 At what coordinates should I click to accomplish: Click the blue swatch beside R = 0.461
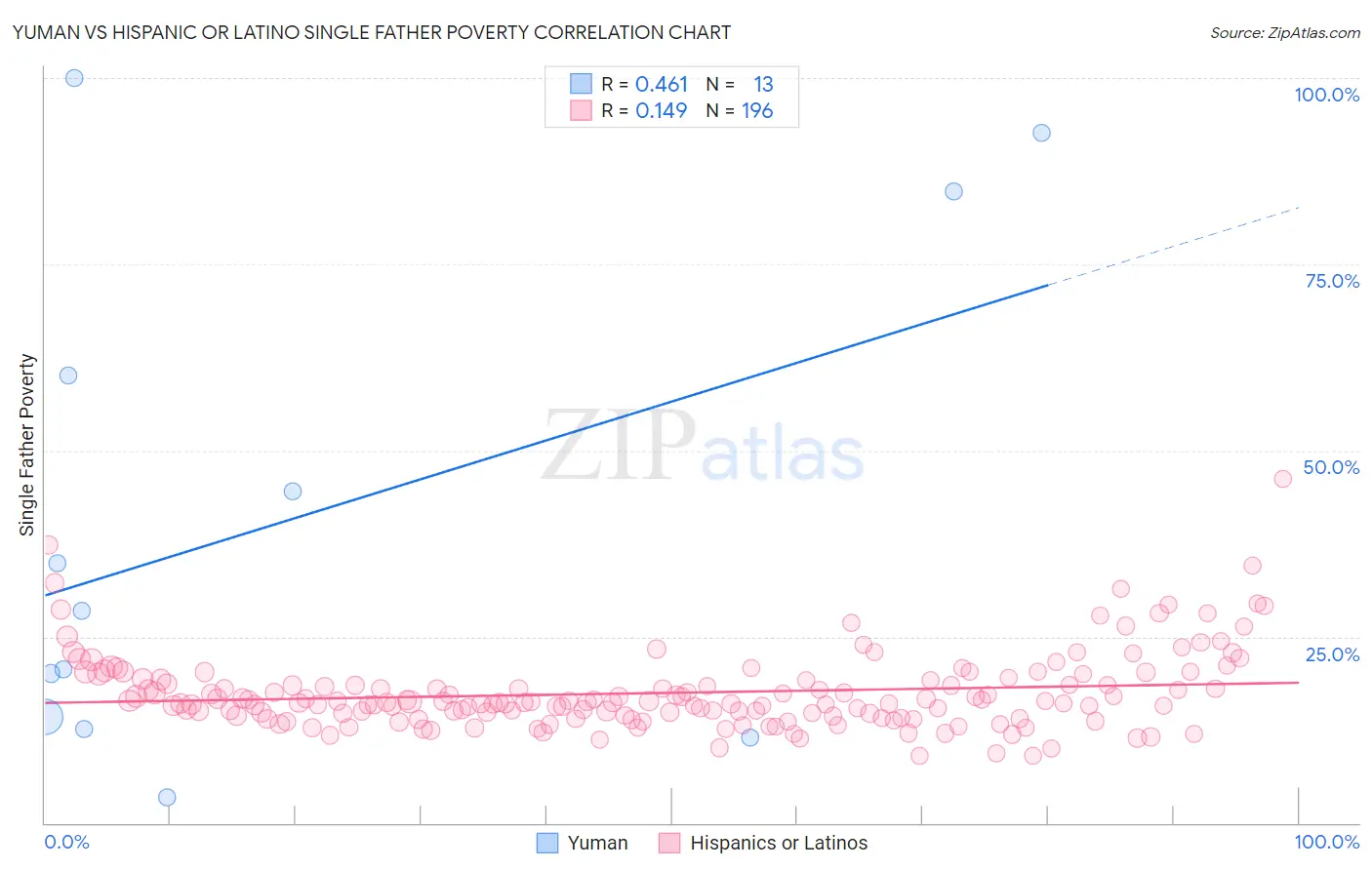(x=582, y=84)
